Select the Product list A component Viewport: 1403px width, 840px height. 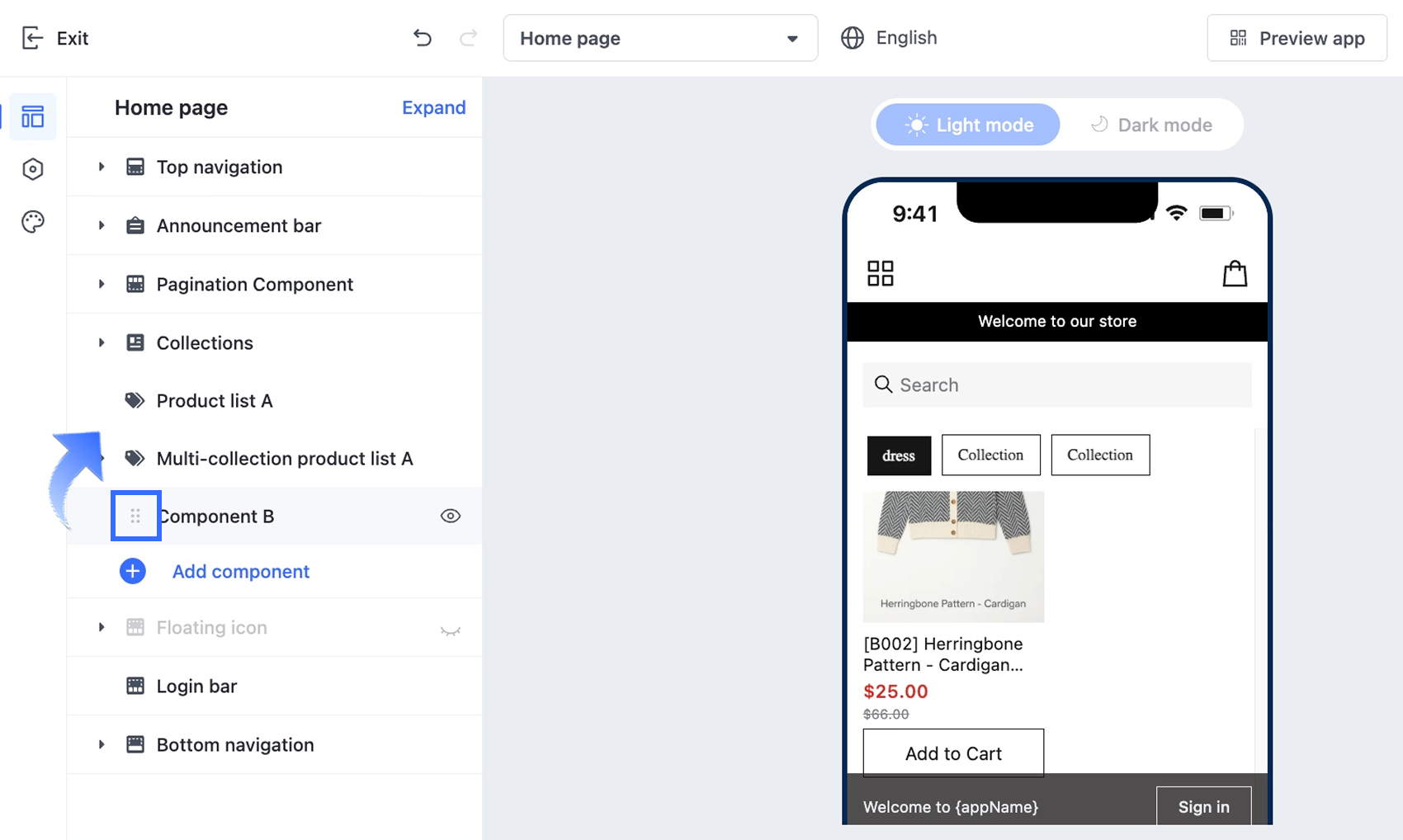point(215,401)
